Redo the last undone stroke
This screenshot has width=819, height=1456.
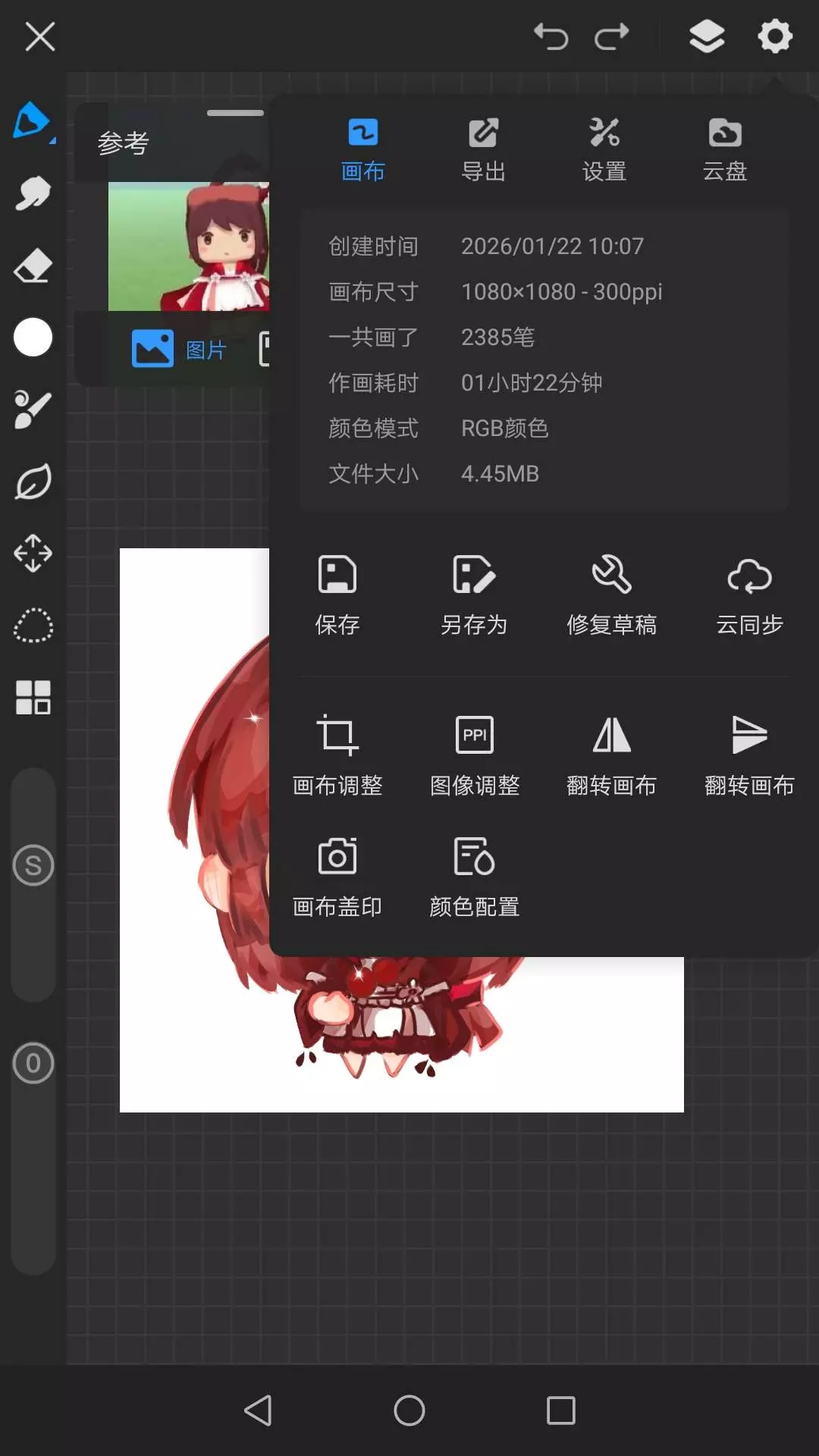click(x=612, y=36)
